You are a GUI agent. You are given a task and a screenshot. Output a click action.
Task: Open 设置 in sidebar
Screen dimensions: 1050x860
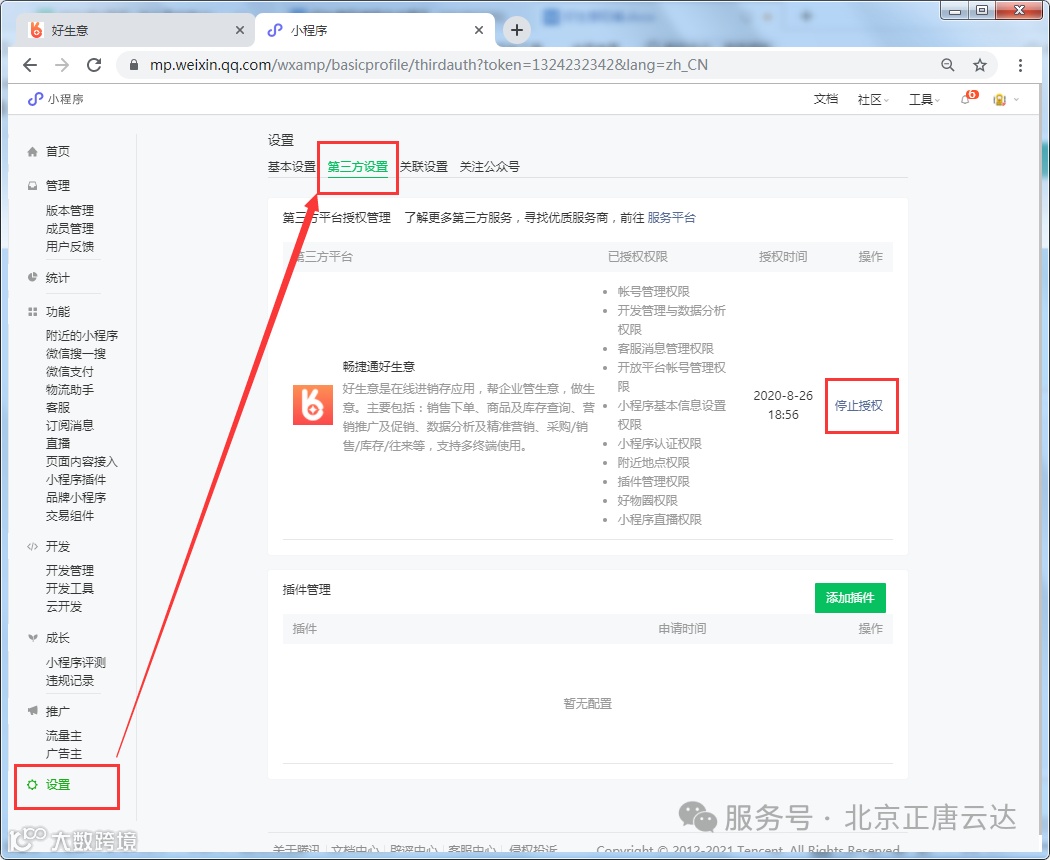[x=58, y=784]
